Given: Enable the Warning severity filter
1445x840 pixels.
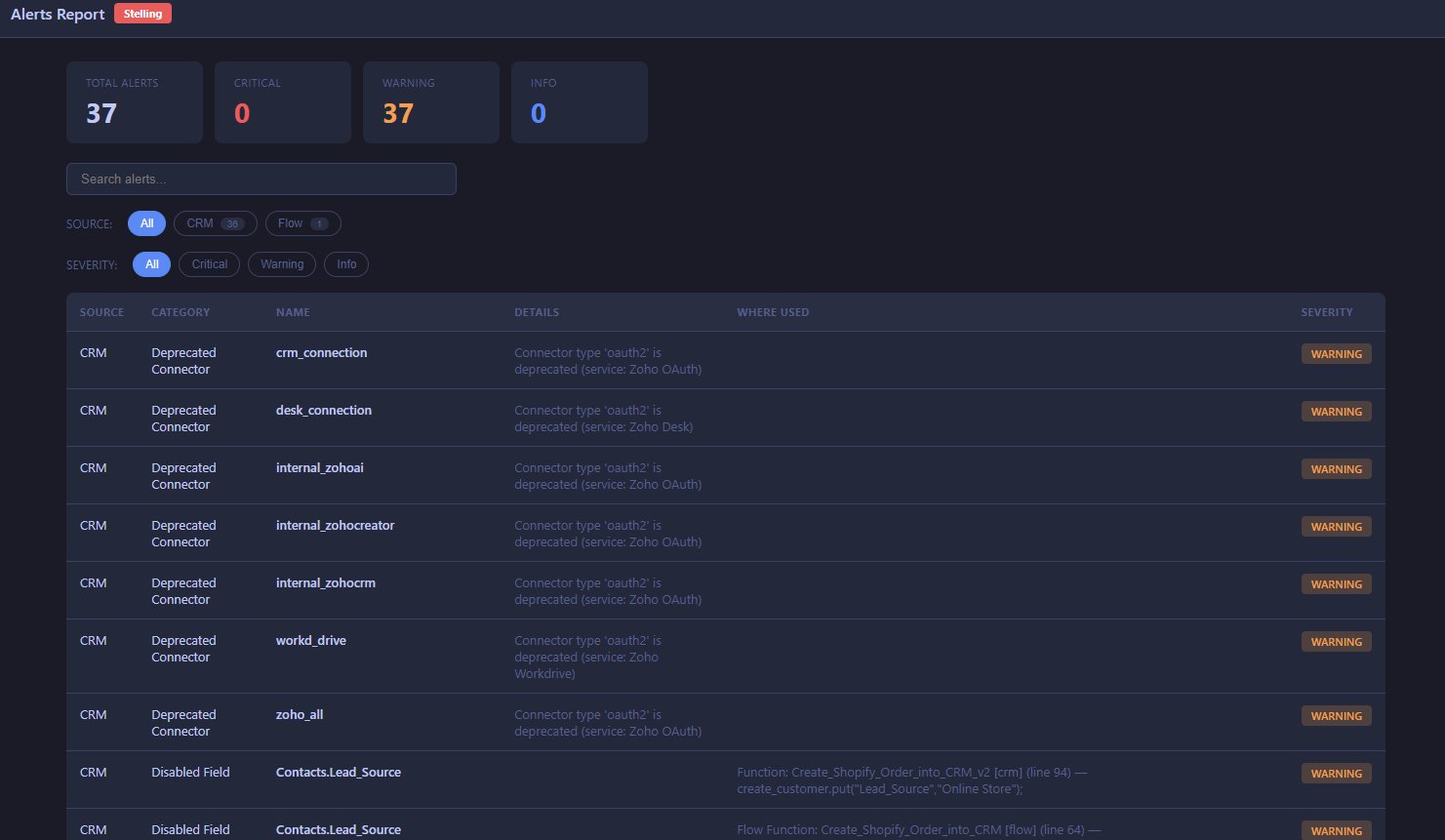Looking at the screenshot, I should [x=281, y=263].
